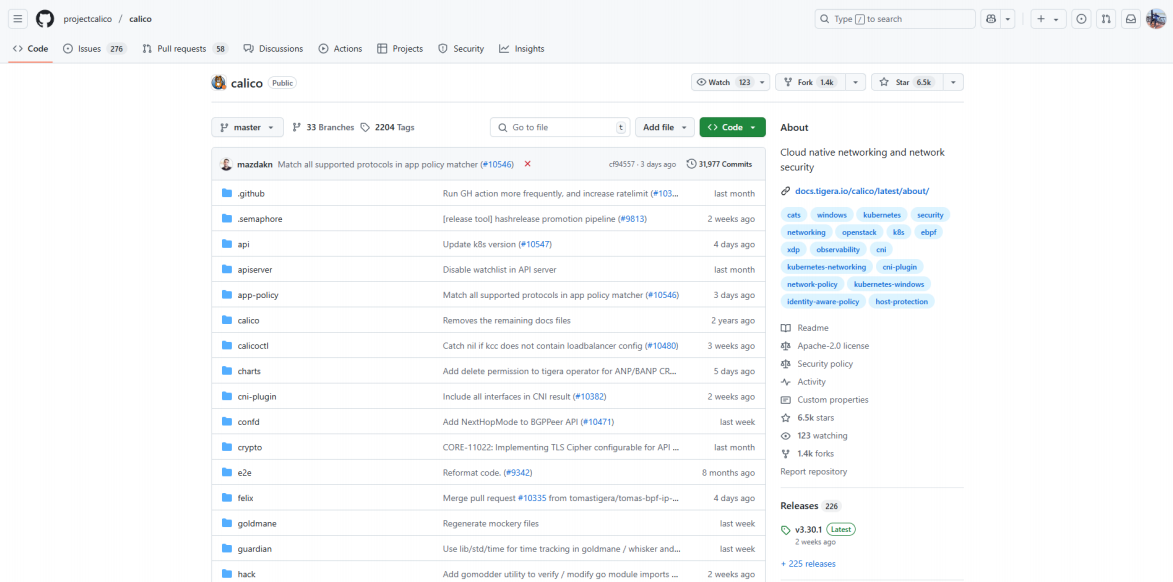
Task: Open Copilot chat icon in header
Action: tap(990, 19)
